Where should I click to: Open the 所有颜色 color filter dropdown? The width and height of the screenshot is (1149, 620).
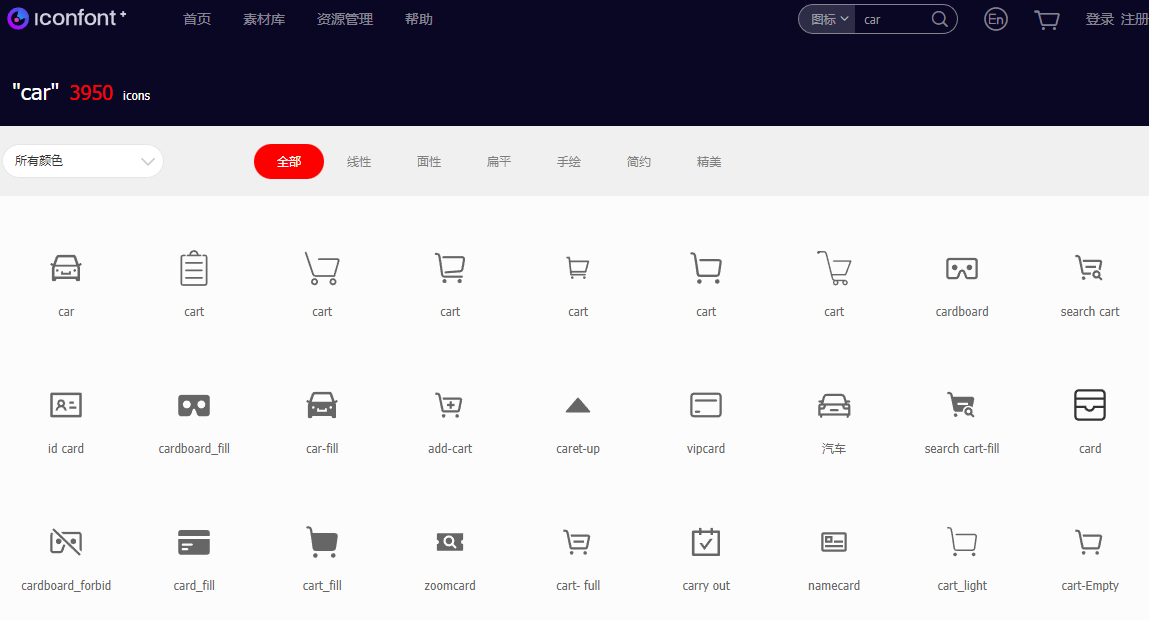(83, 161)
